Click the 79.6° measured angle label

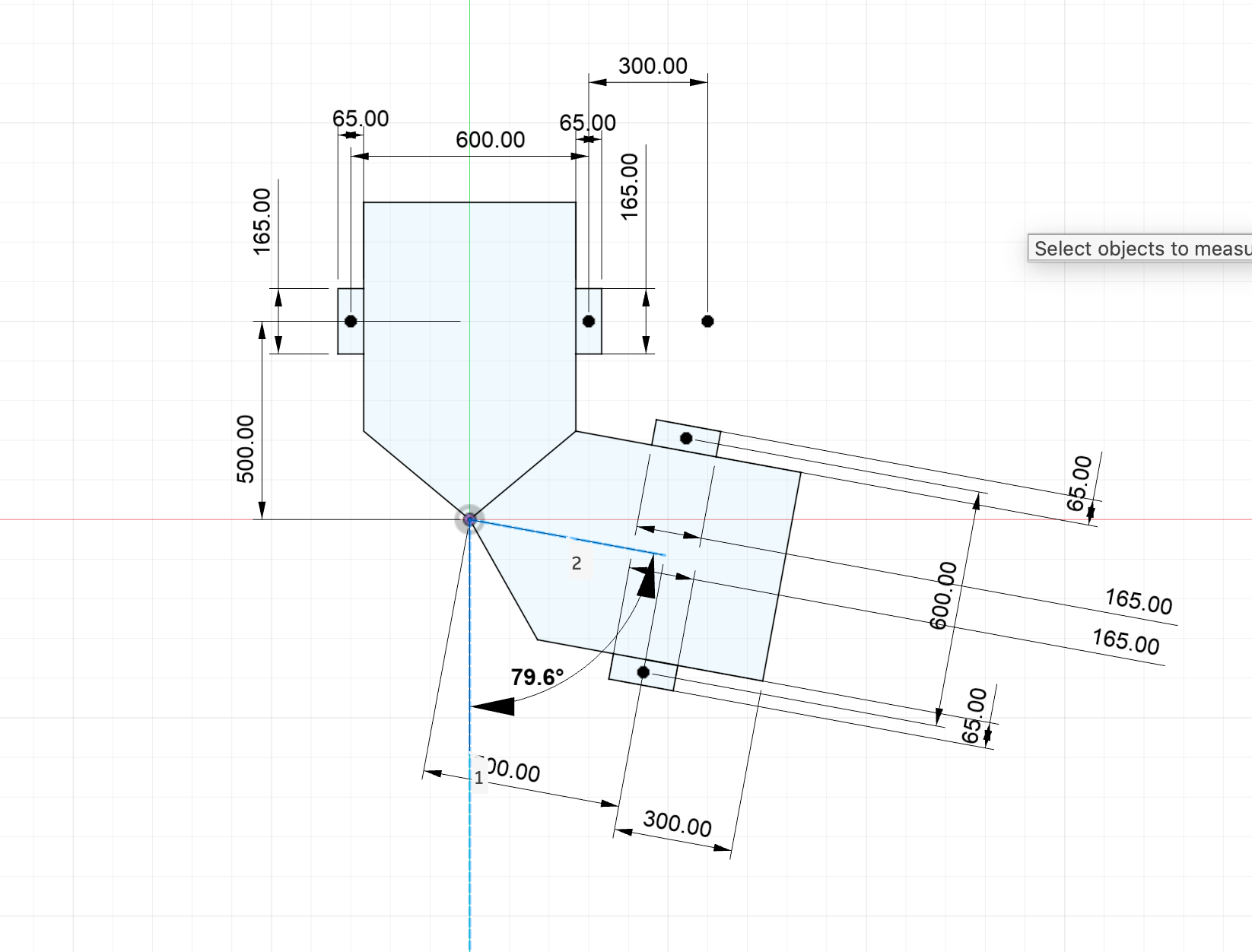(x=537, y=677)
